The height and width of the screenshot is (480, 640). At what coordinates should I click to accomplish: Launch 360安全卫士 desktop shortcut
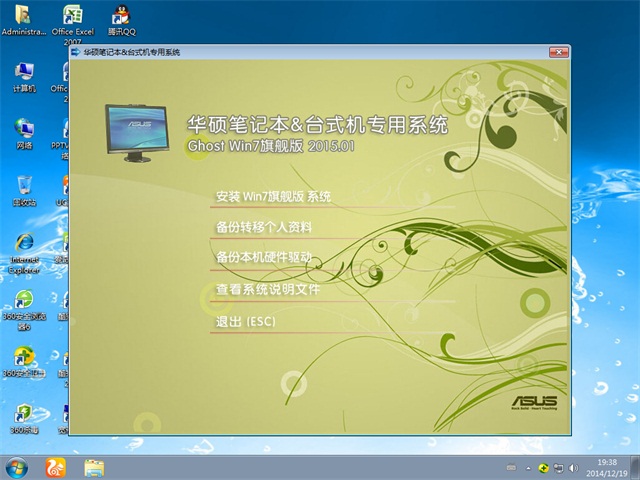[24, 358]
